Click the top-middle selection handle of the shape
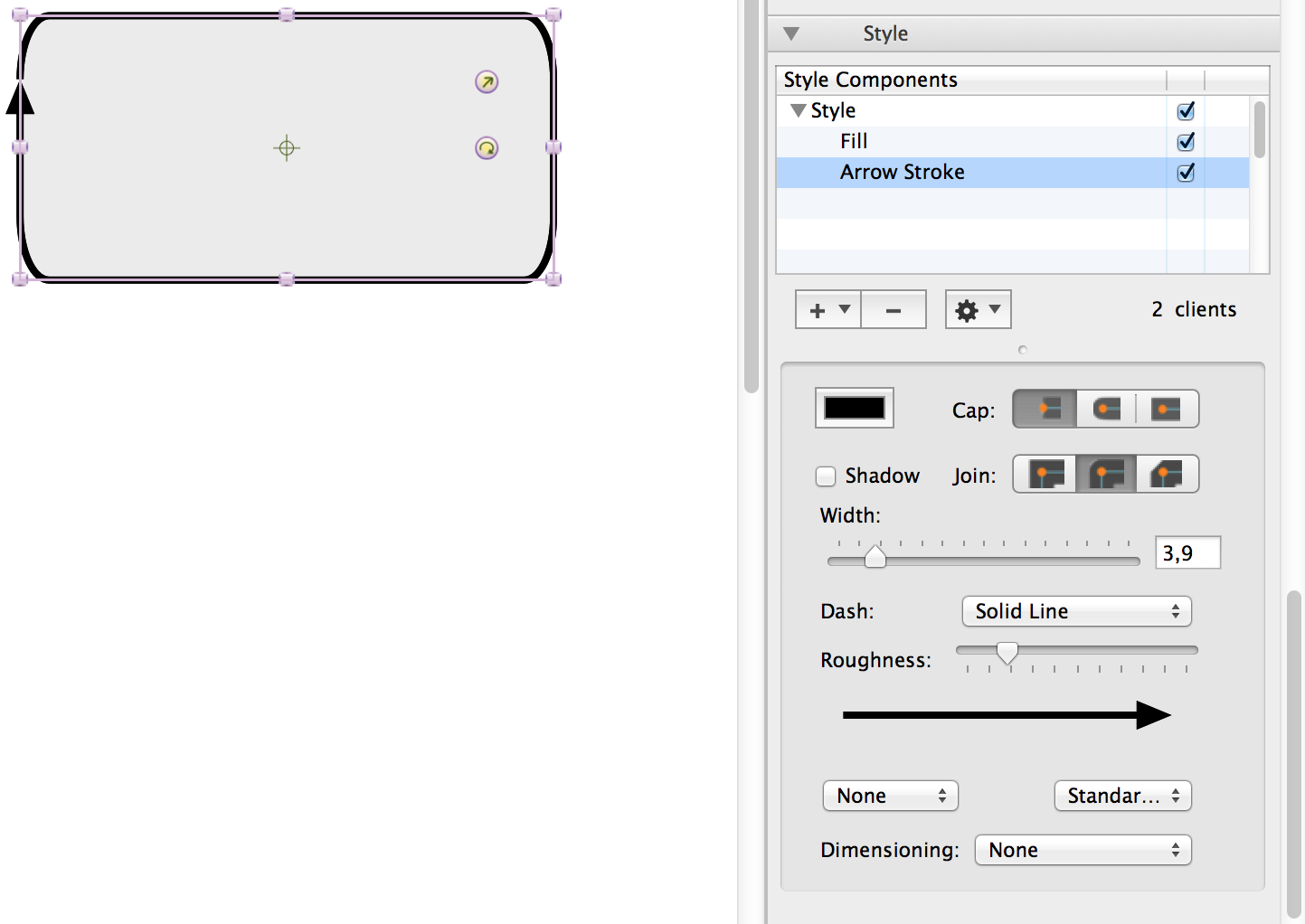Screen dimensions: 1305x924 coord(287,14)
